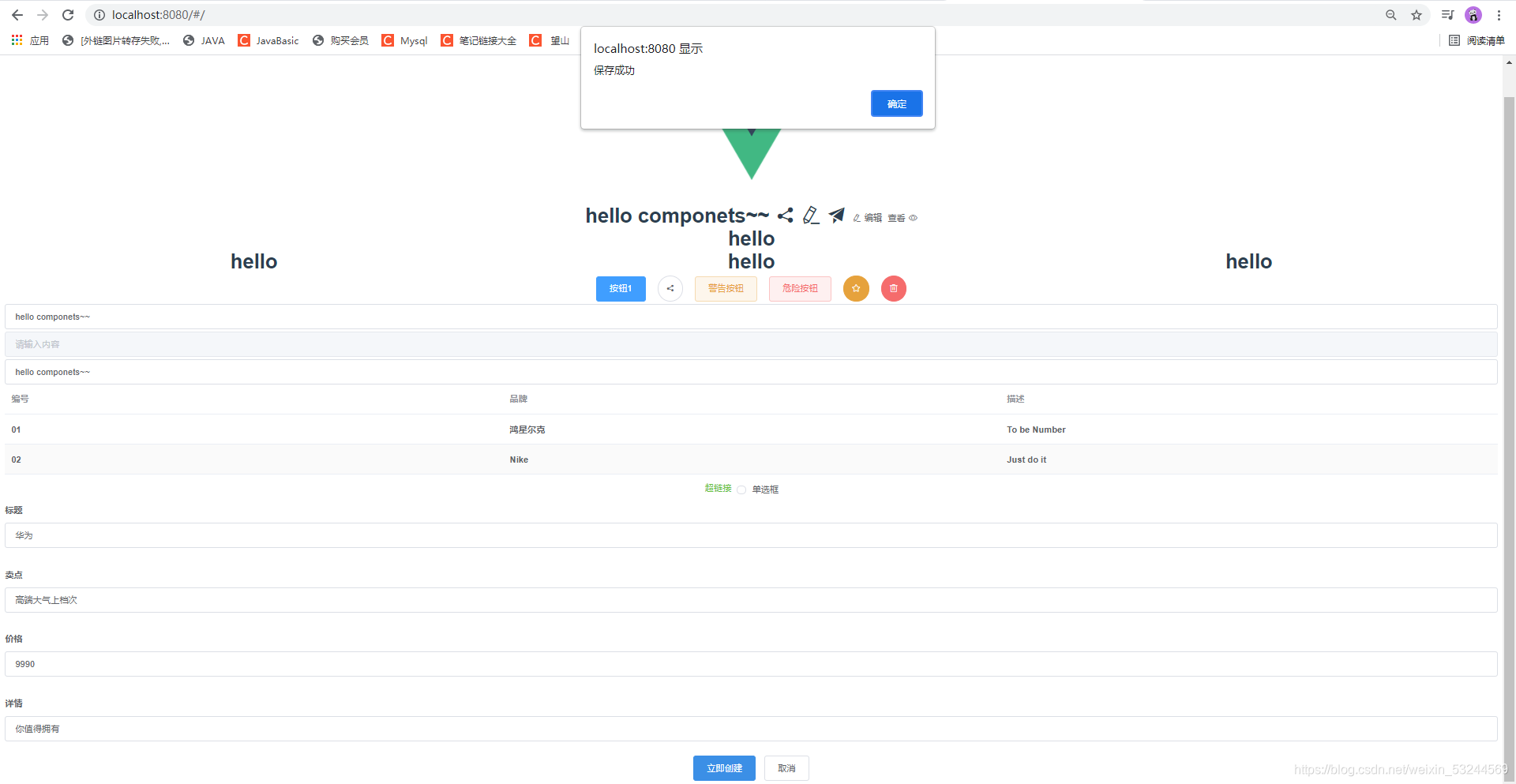Focus the first hello componets input field

751,317
